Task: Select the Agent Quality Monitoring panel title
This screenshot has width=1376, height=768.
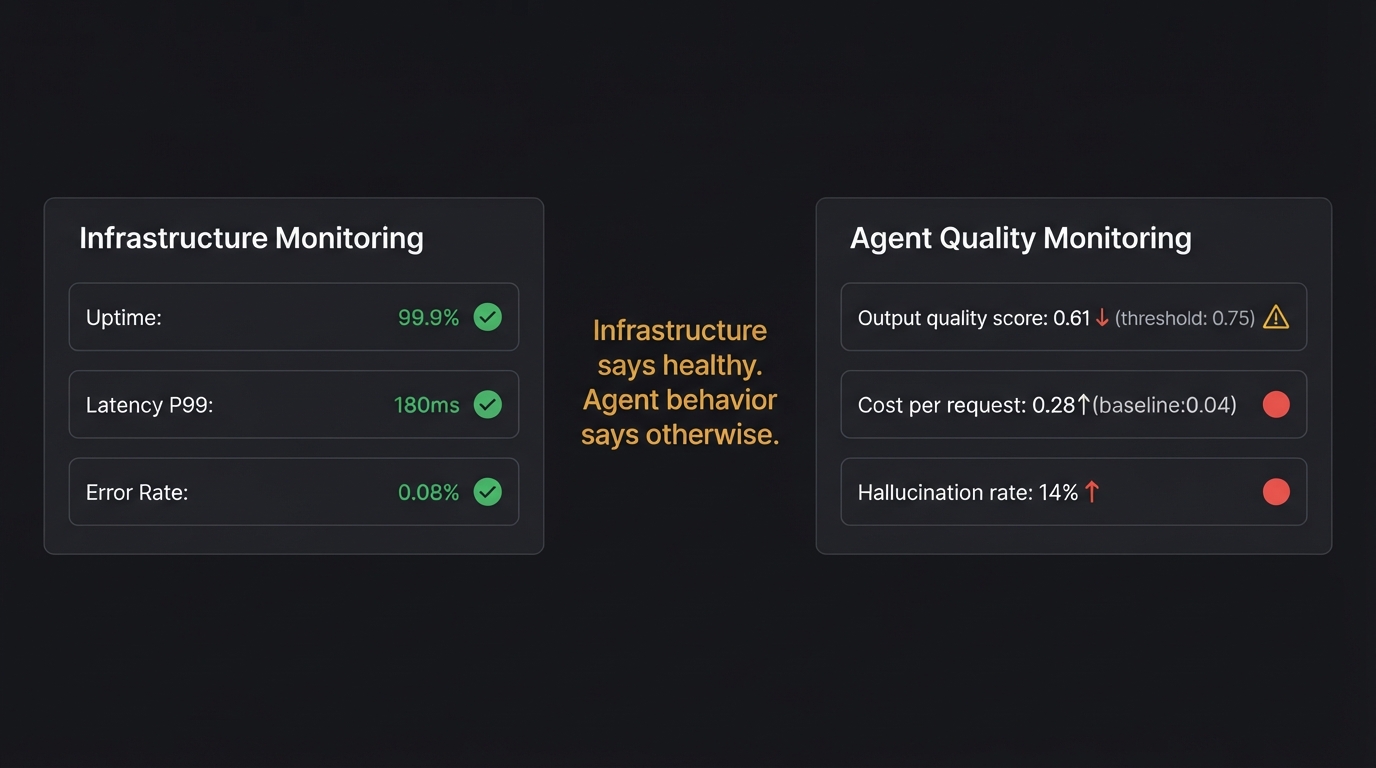Action: (x=1021, y=238)
